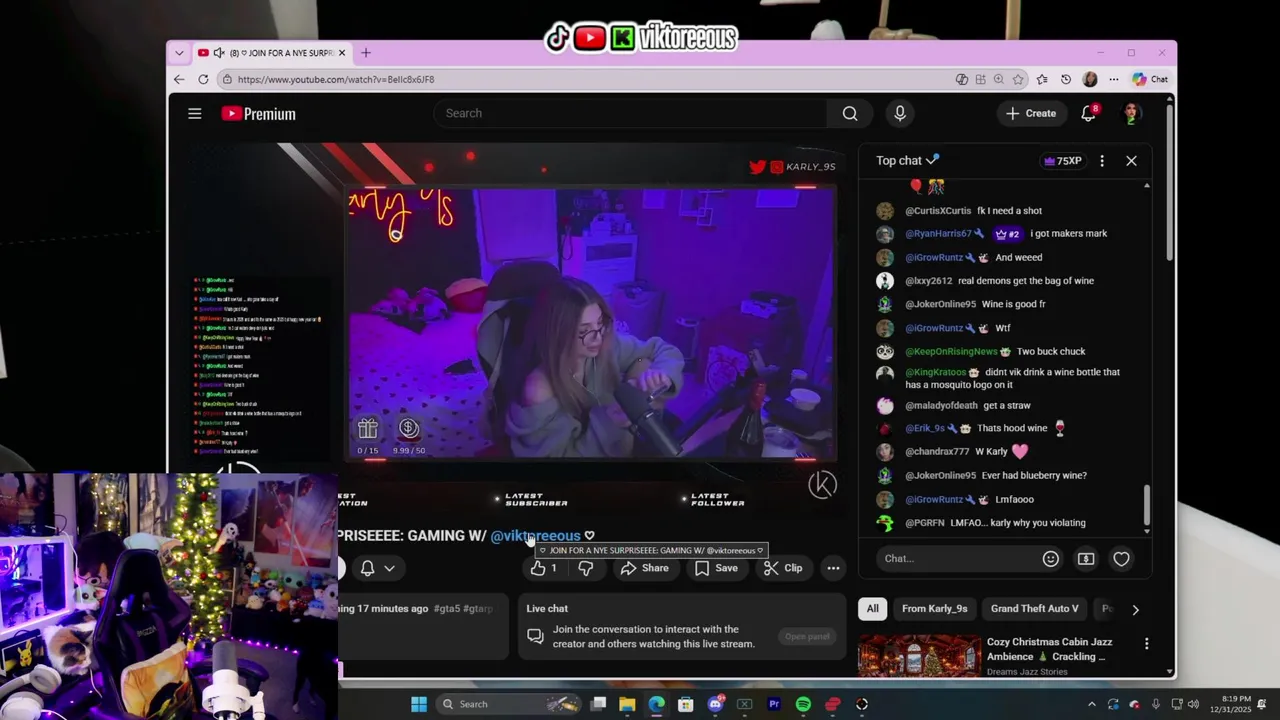Focus the YouTube search field

[x=630, y=113]
